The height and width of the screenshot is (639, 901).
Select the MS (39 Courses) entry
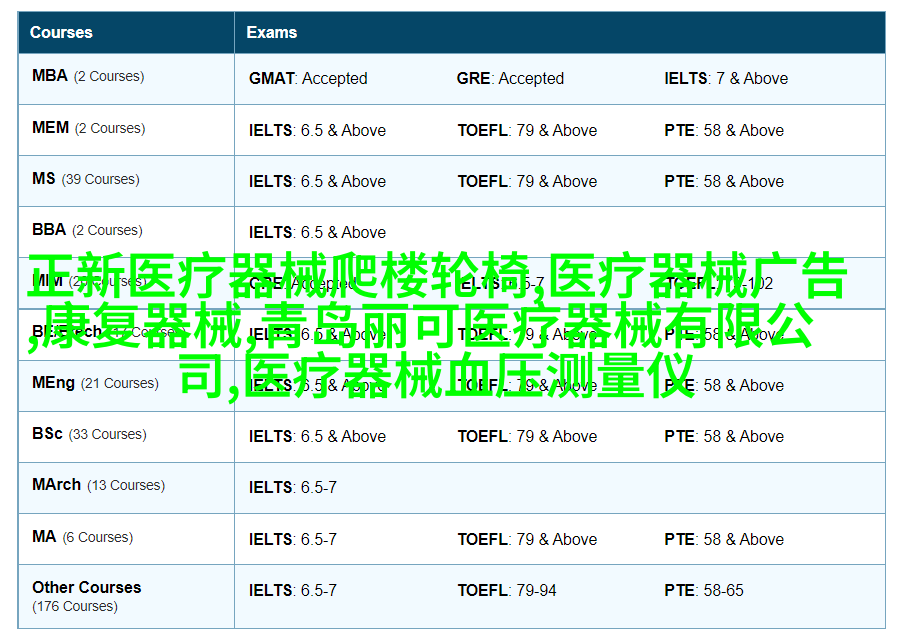pyautogui.click(x=86, y=179)
